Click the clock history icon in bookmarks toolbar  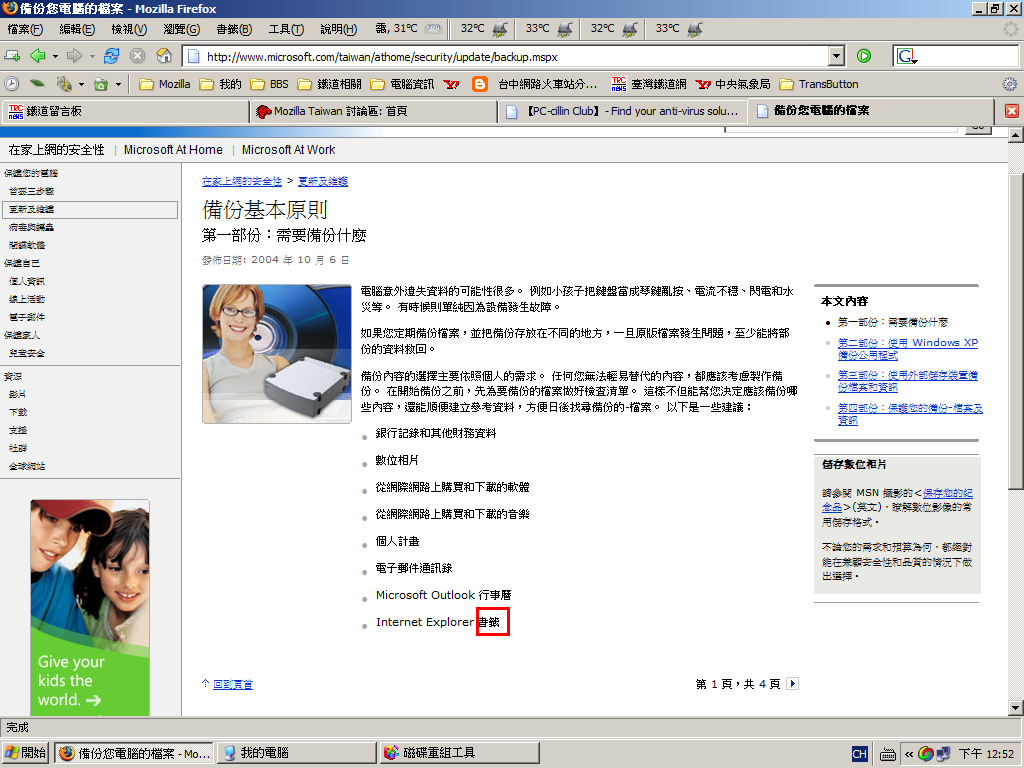click(12, 84)
